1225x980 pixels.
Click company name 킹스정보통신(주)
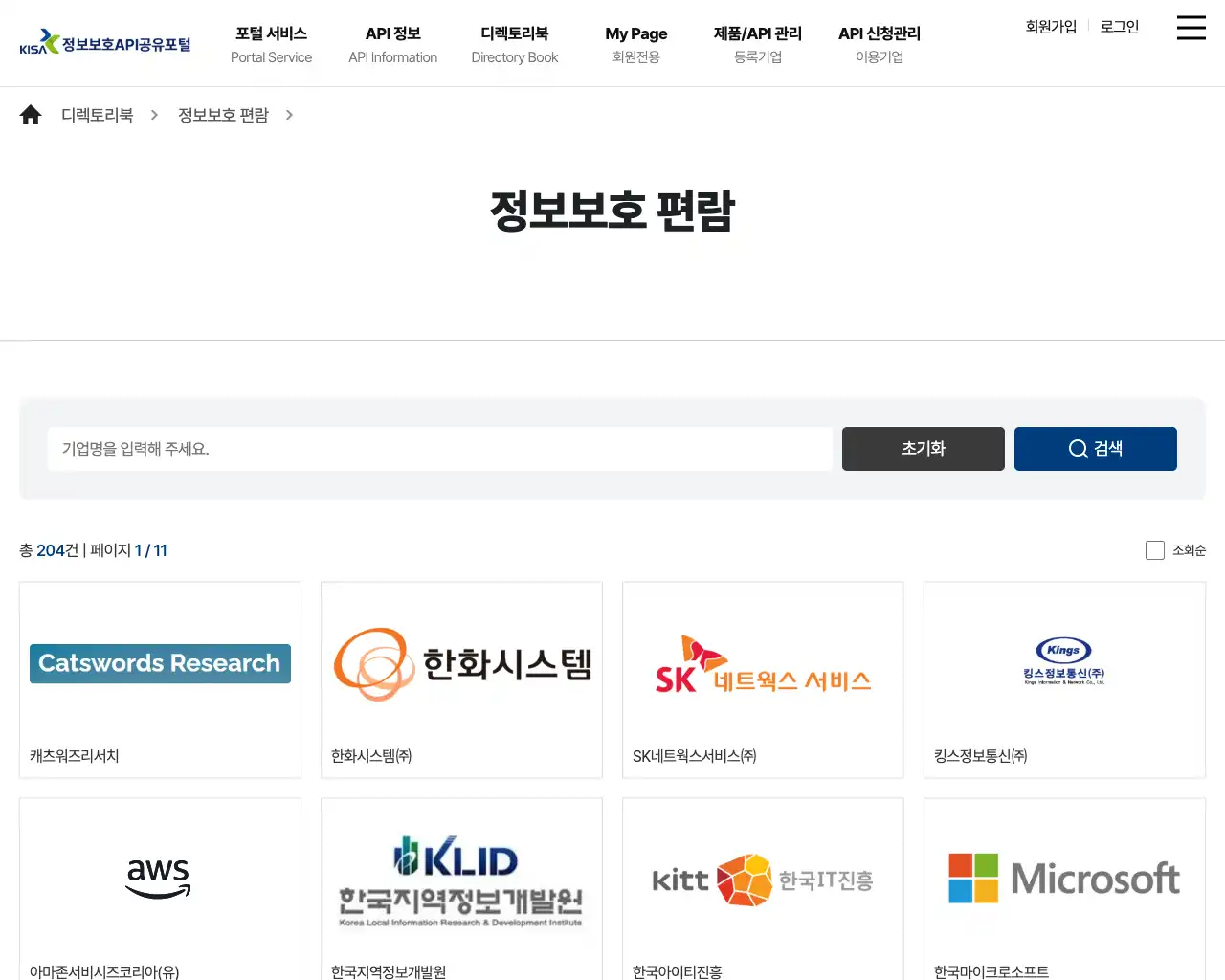coord(981,756)
